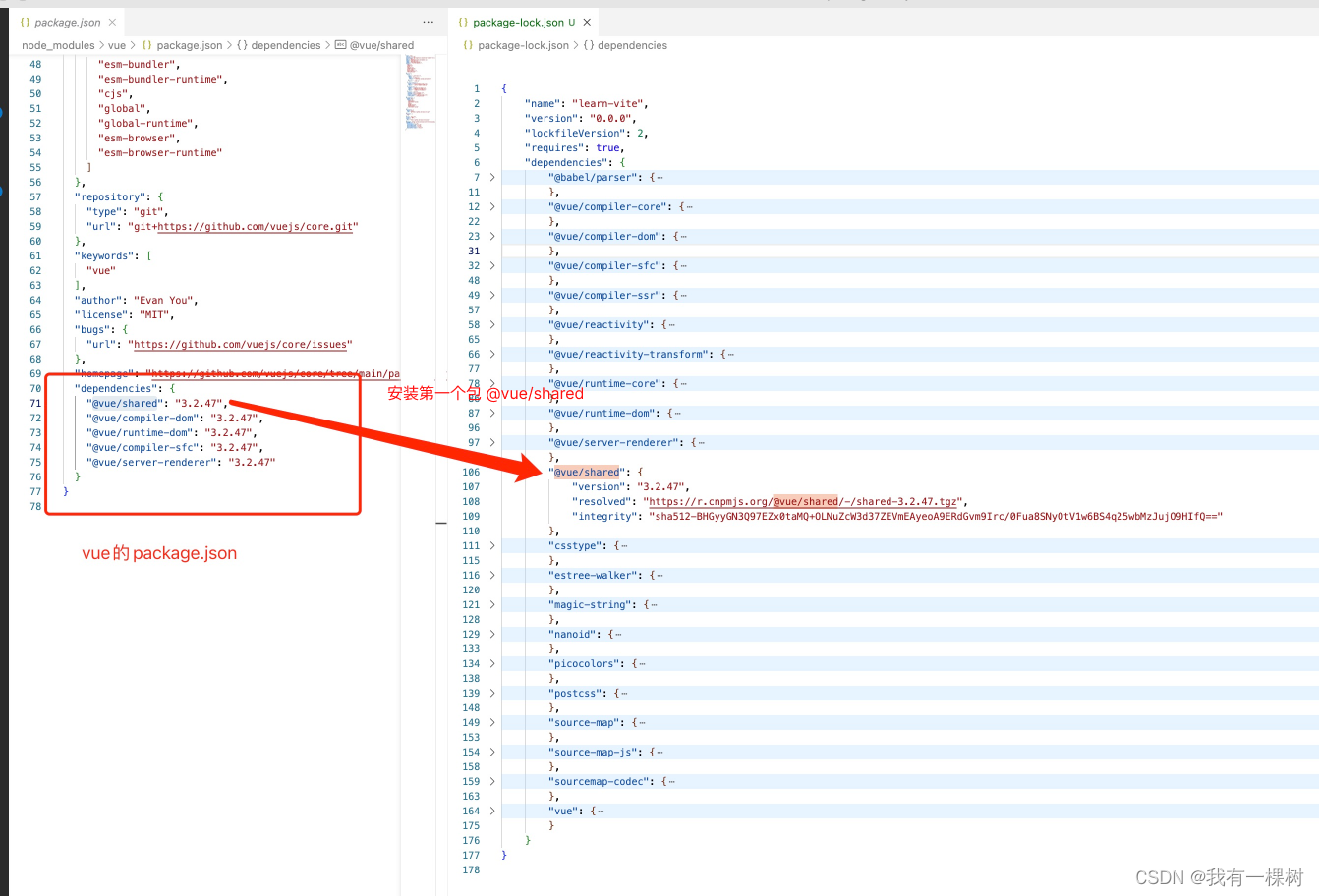Expand the nanoid dependency entry
1319x896 pixels.
tap(490, 634)
